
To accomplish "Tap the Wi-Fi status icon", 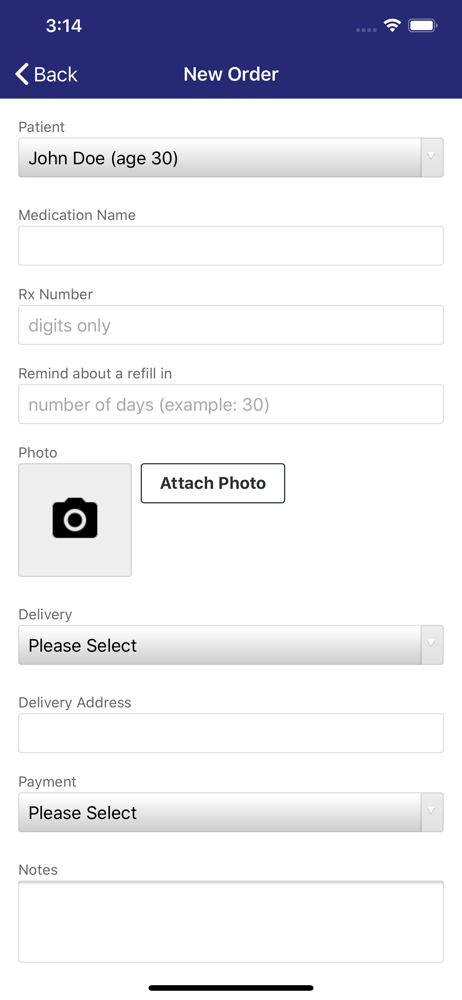I will click(x=392, y=26).
